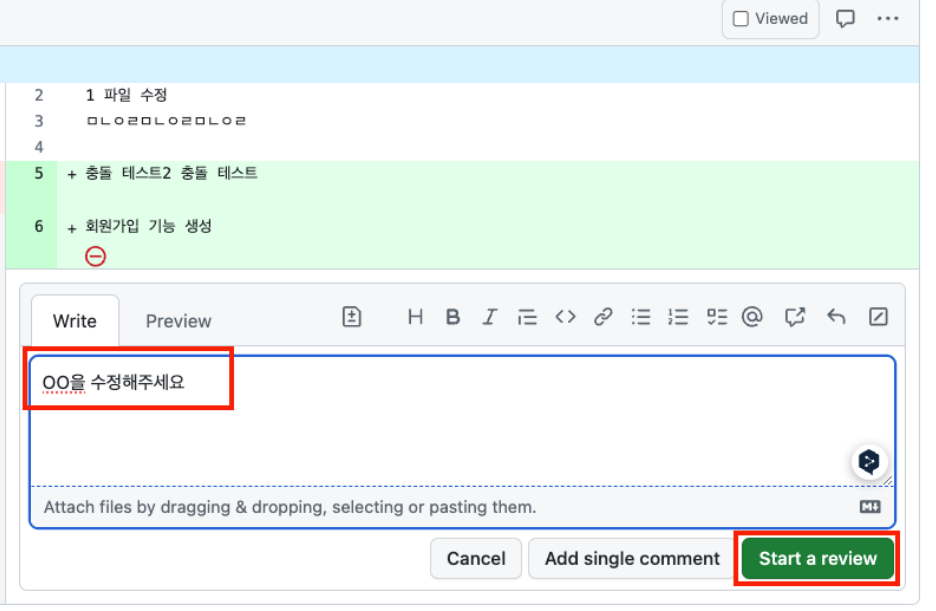Image resolution: width=936 pixels, height=611 pixels.
Task: Check the Viewed checkbox
Action: (741, 18)
